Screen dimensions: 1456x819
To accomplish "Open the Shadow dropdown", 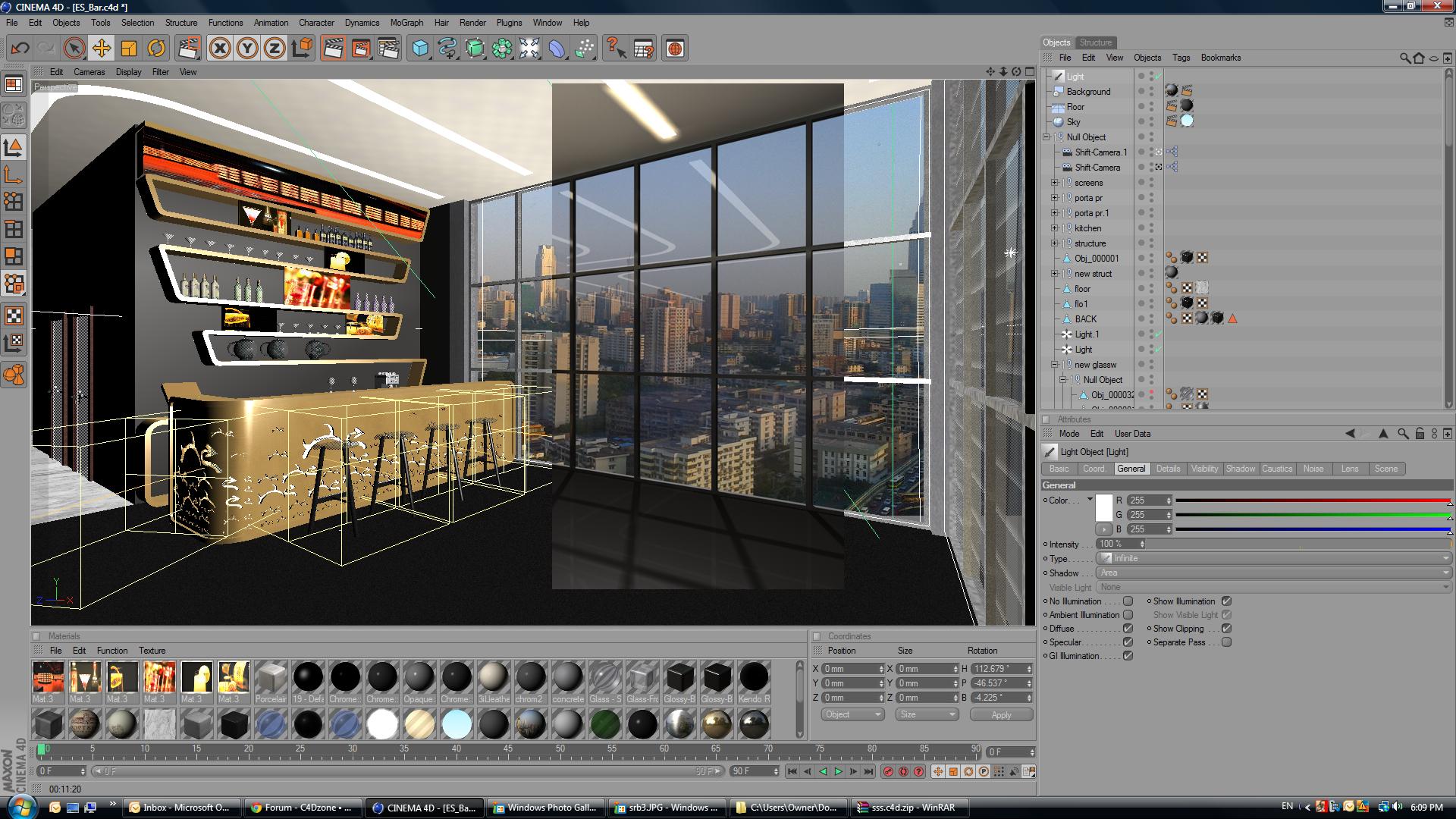I will click(1274, 573).
